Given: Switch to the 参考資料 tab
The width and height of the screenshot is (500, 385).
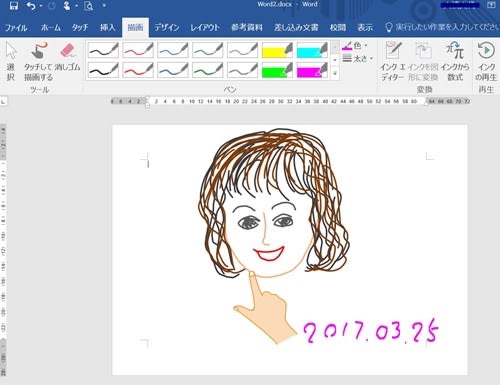Looking at the screenshot, I should 247,27.
